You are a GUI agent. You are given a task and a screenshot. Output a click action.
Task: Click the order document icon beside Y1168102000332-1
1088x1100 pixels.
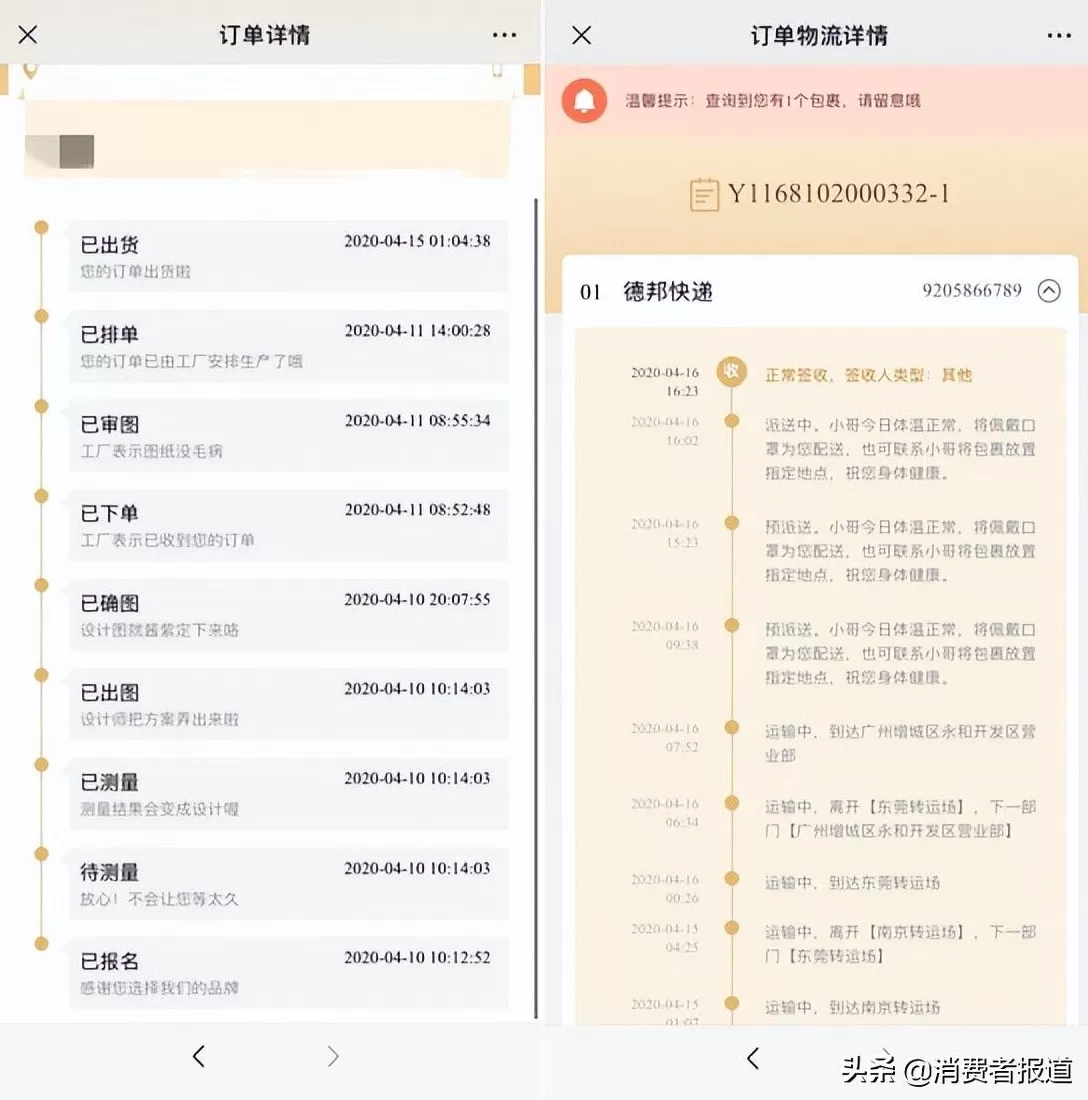[705, 194]
